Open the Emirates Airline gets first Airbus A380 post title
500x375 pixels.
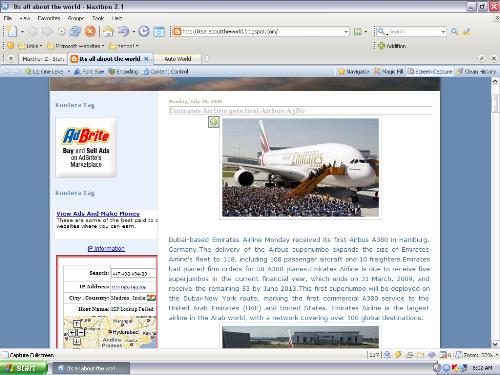(x=236, y=110)
